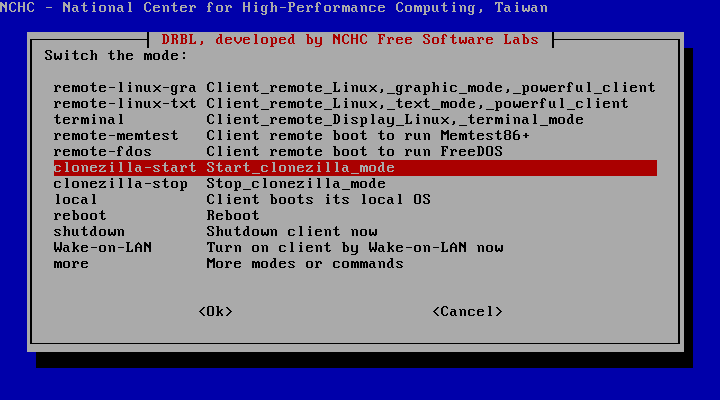This screenshot has width=720, height=400.
Task: Choose the terminal mode entry
Action: [x=355, y=120]
